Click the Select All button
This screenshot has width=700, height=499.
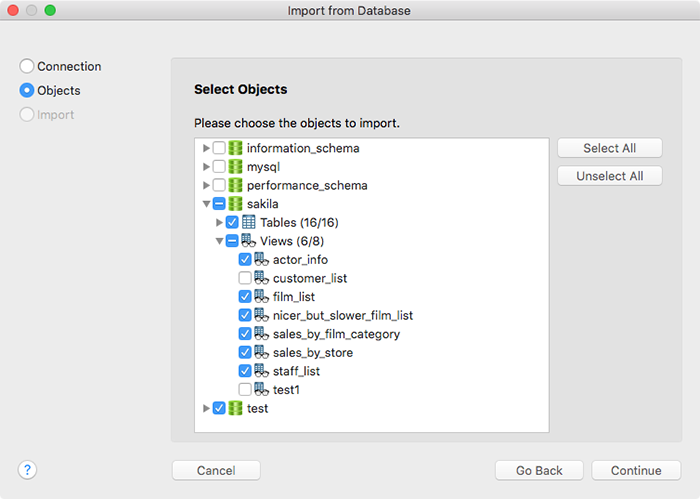coord(609,148)
